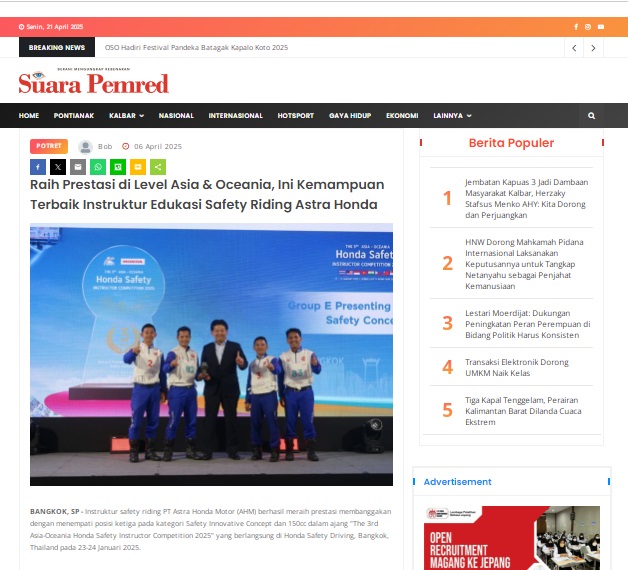Click the 06 April 2025 publish date
Viewport: 628px width, 570px height.
coord(158,147)
